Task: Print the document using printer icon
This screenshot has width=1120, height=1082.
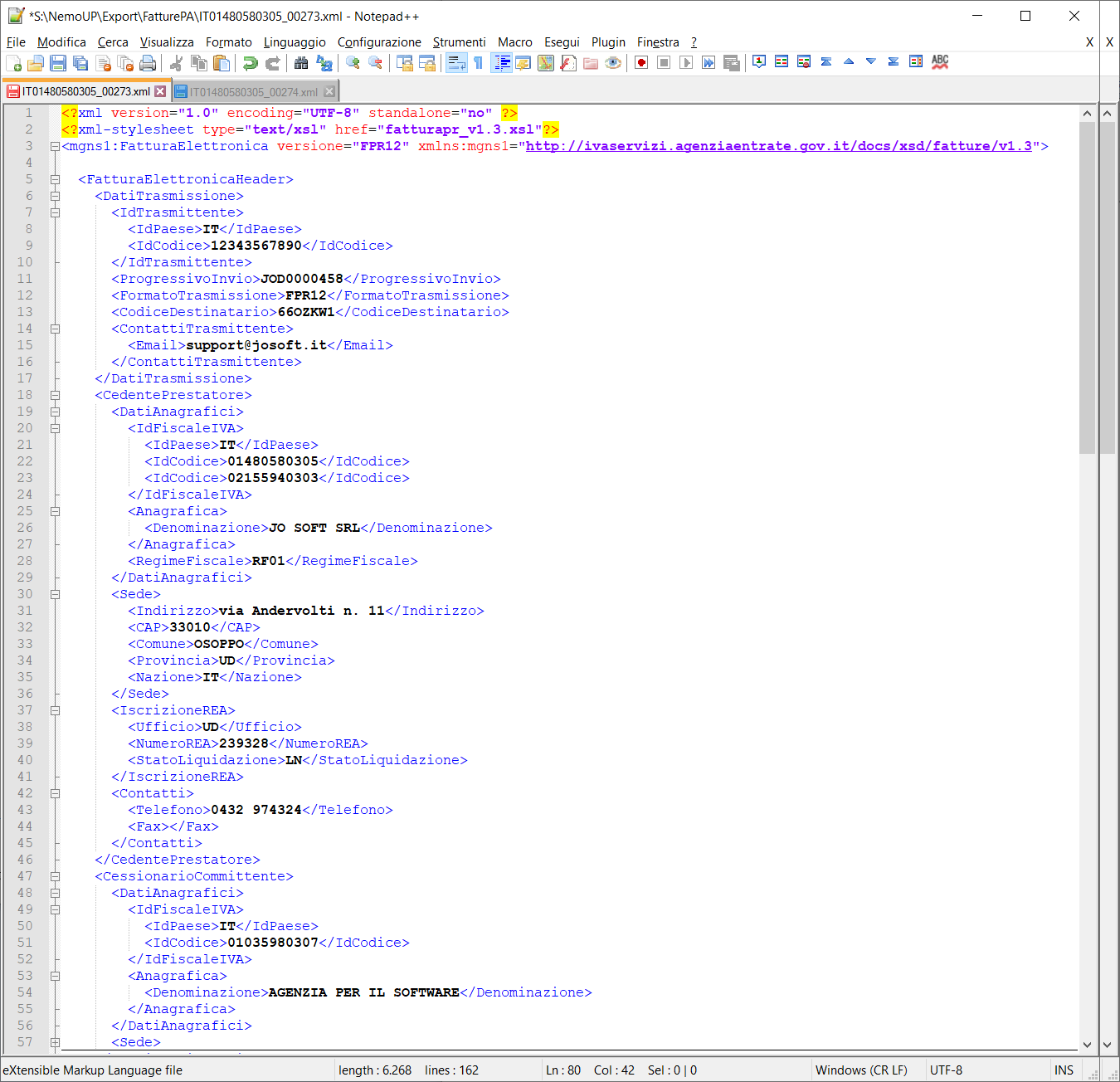Action: point(148,63)
